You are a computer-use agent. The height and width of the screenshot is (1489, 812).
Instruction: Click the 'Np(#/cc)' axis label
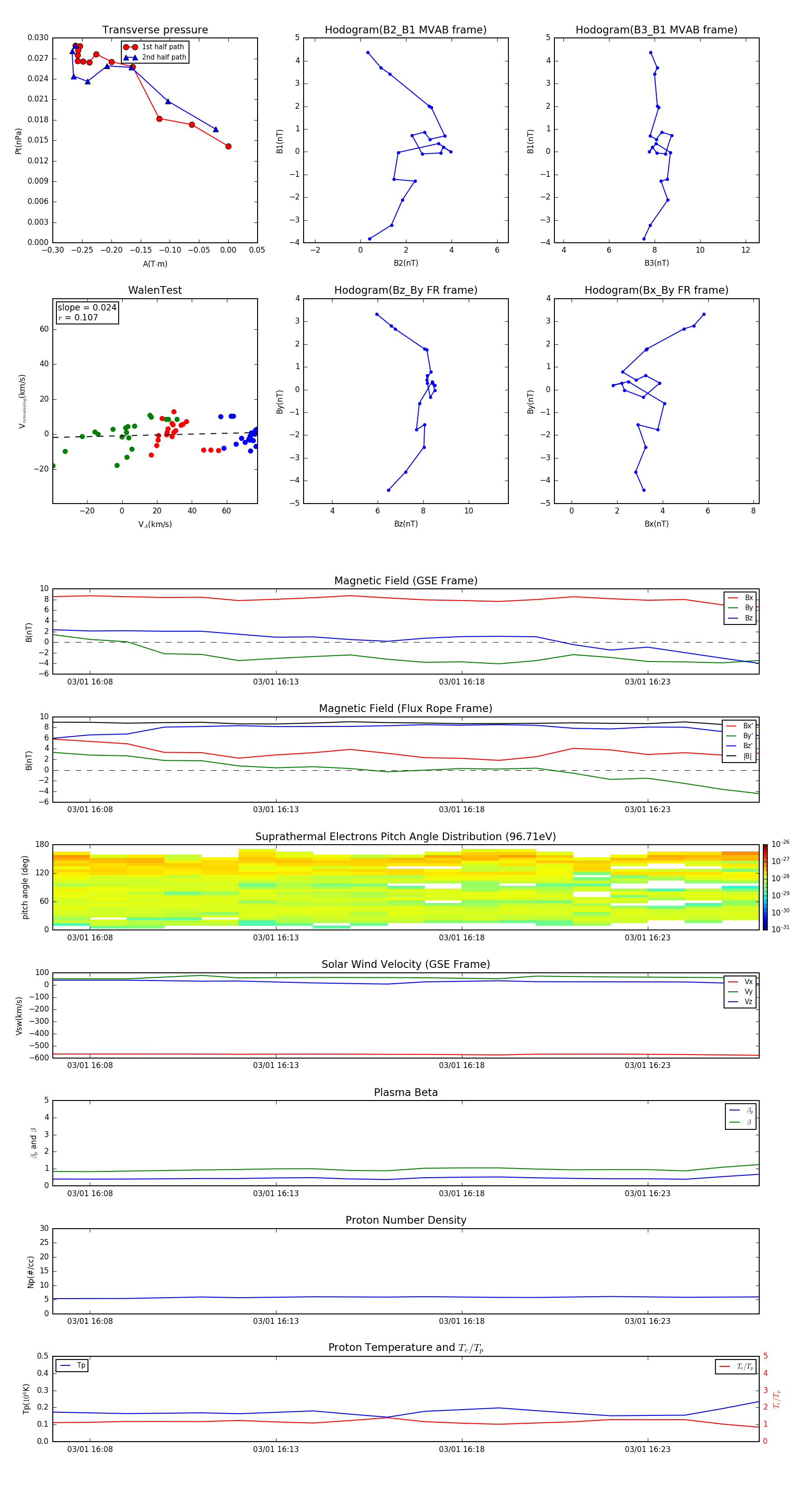coord(31,1272)
